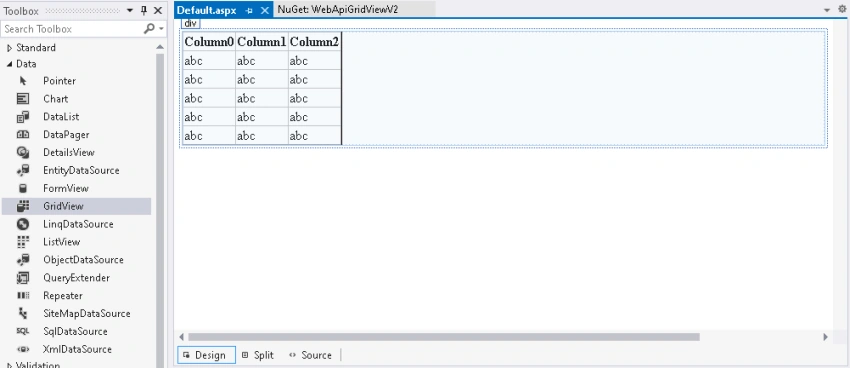Pin the Toolbox panel with auto-hide pin
The image size is (850, 368).
click(144, 10)
